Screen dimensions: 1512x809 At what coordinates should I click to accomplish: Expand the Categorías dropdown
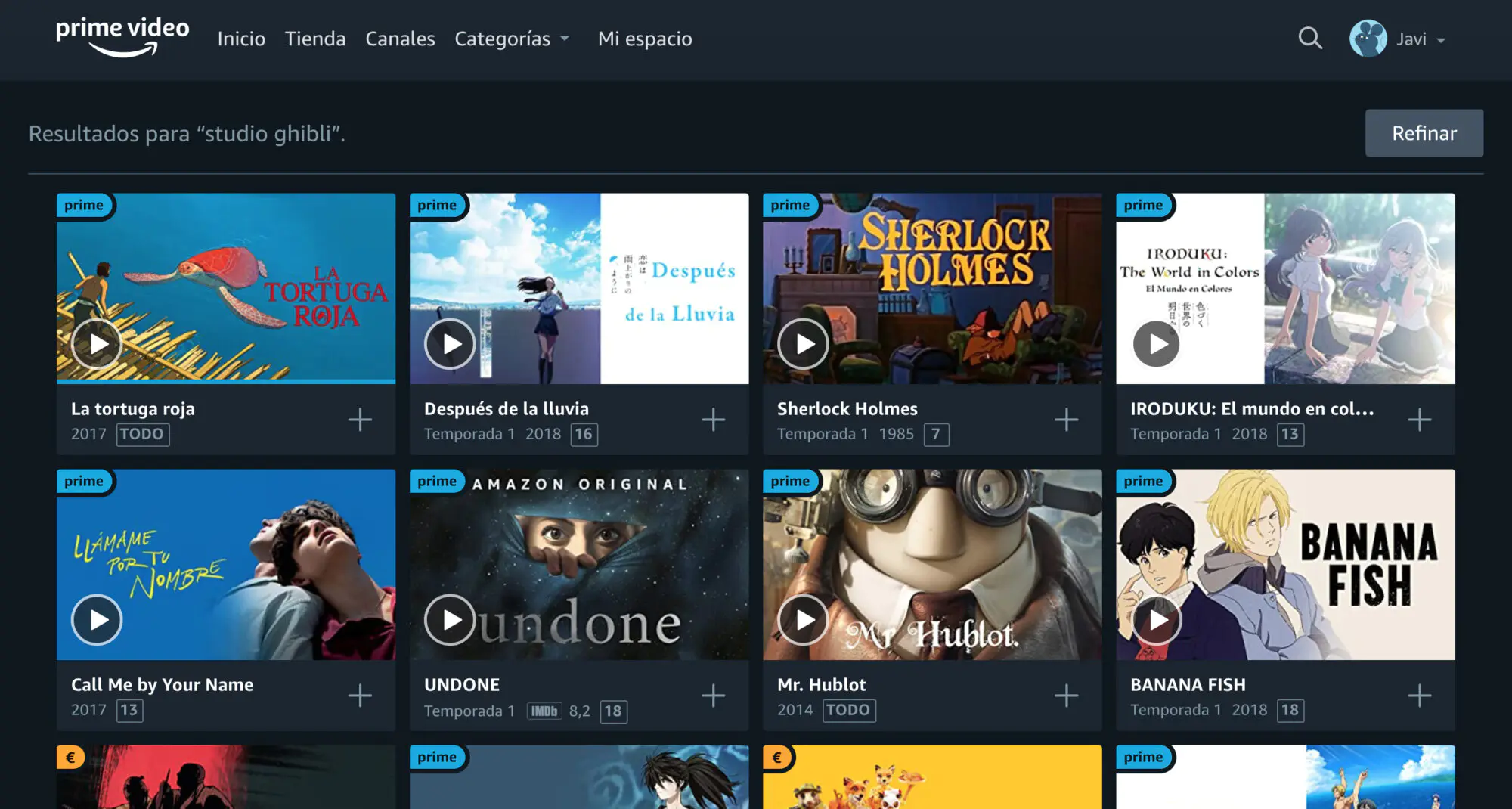click(512, 39)
